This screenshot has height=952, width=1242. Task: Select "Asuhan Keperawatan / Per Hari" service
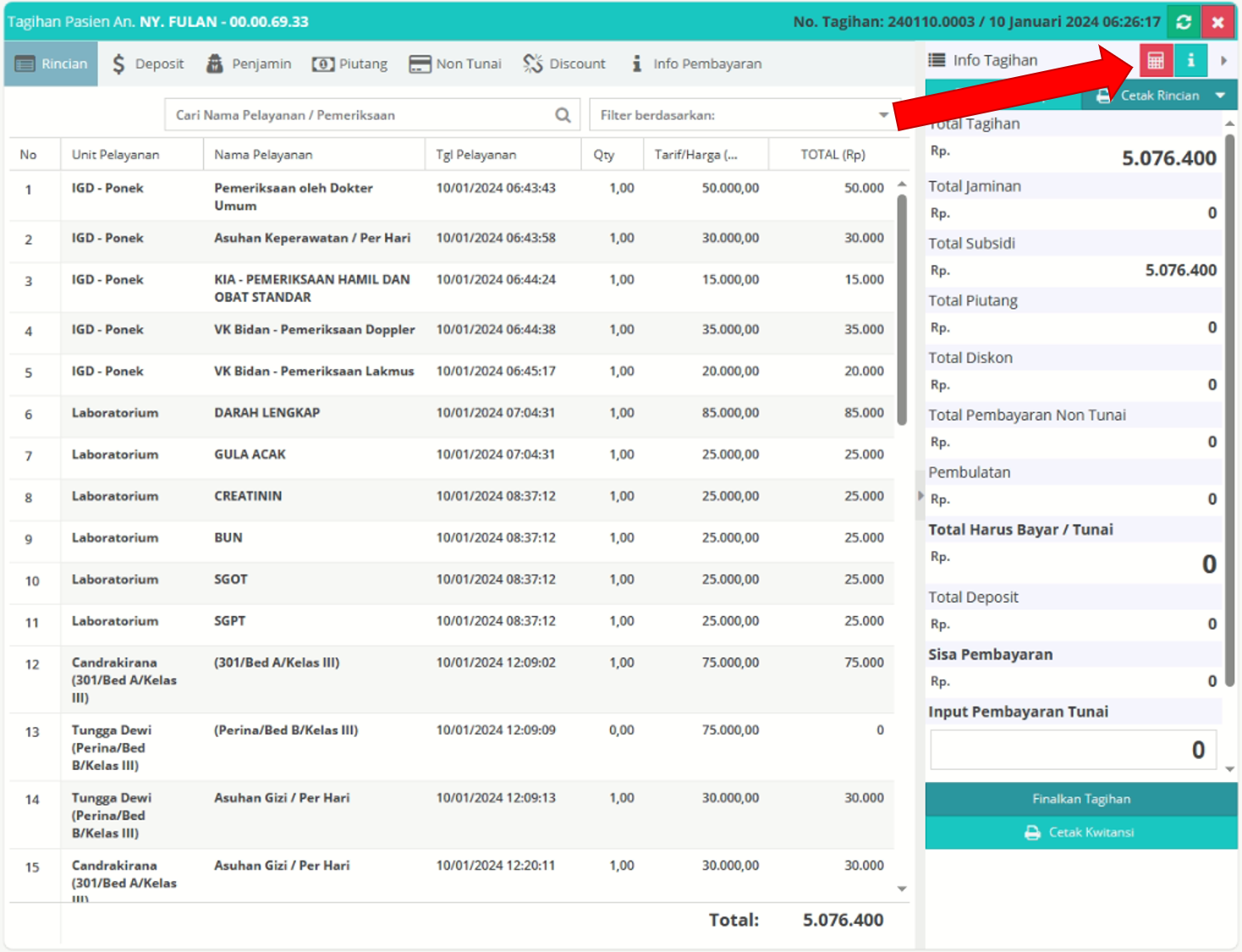pos(312,238)
